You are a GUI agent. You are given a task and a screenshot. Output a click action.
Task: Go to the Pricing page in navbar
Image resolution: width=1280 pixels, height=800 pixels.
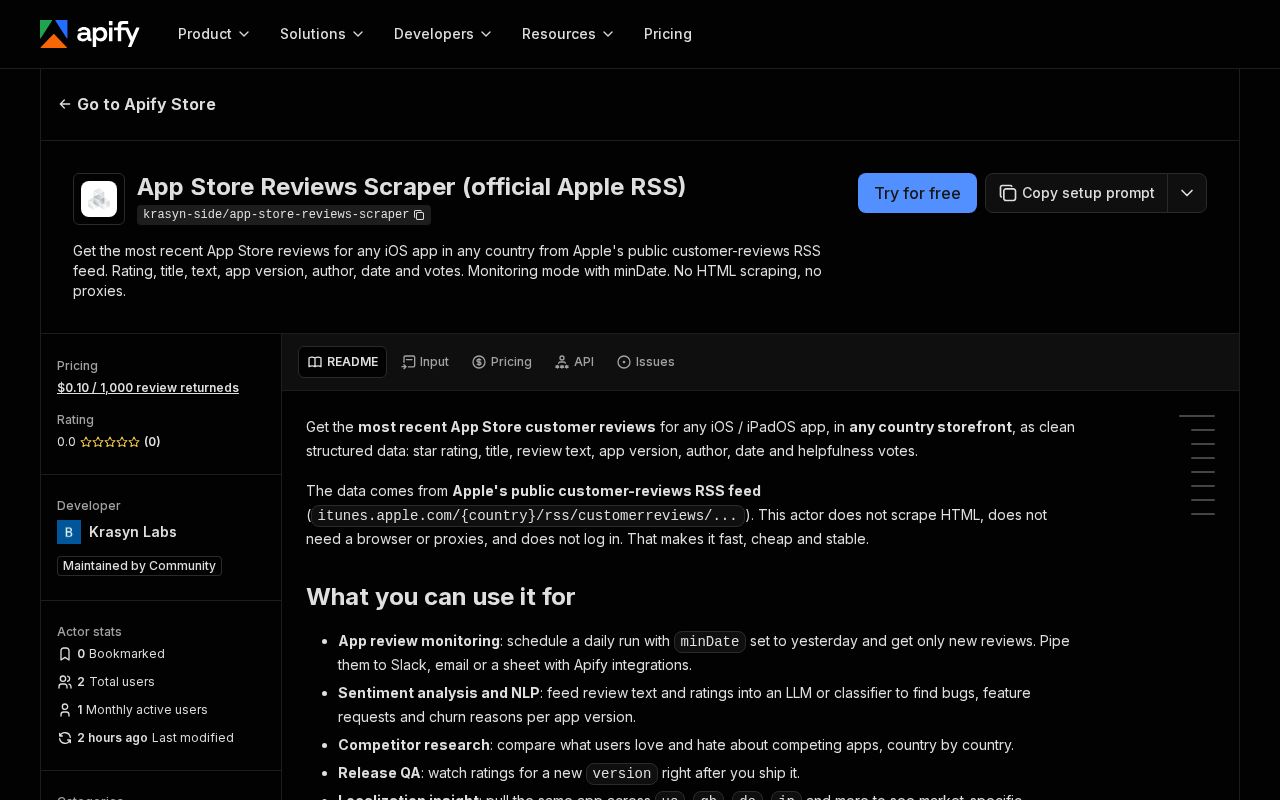pyautogui.click(x=668, y=34)
